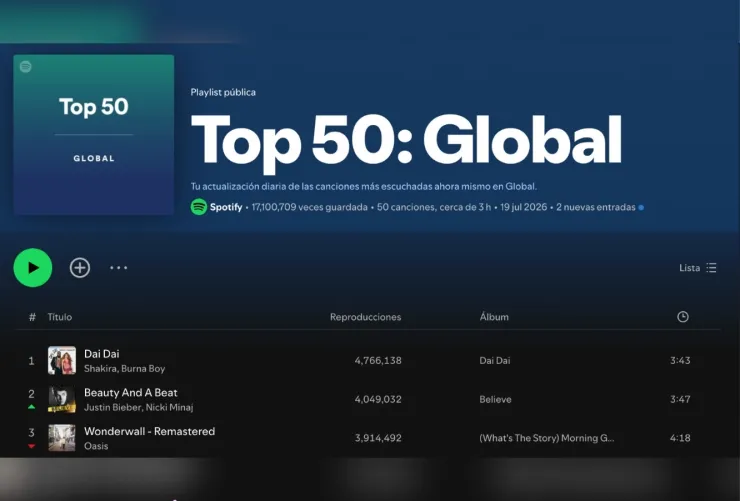Click the Playlist pública label

(223, 92)
